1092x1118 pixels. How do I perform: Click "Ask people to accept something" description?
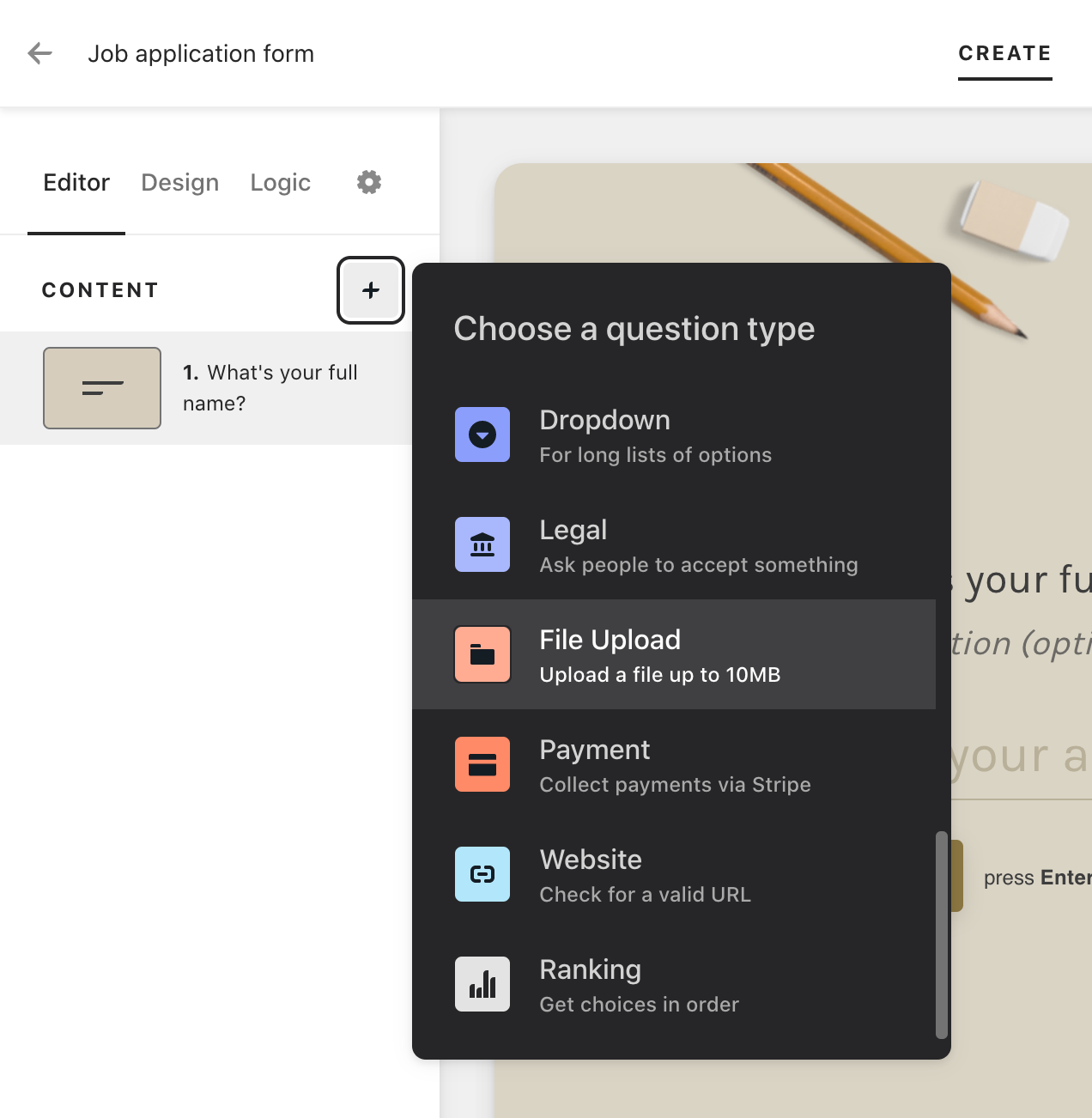coord(699,565)
